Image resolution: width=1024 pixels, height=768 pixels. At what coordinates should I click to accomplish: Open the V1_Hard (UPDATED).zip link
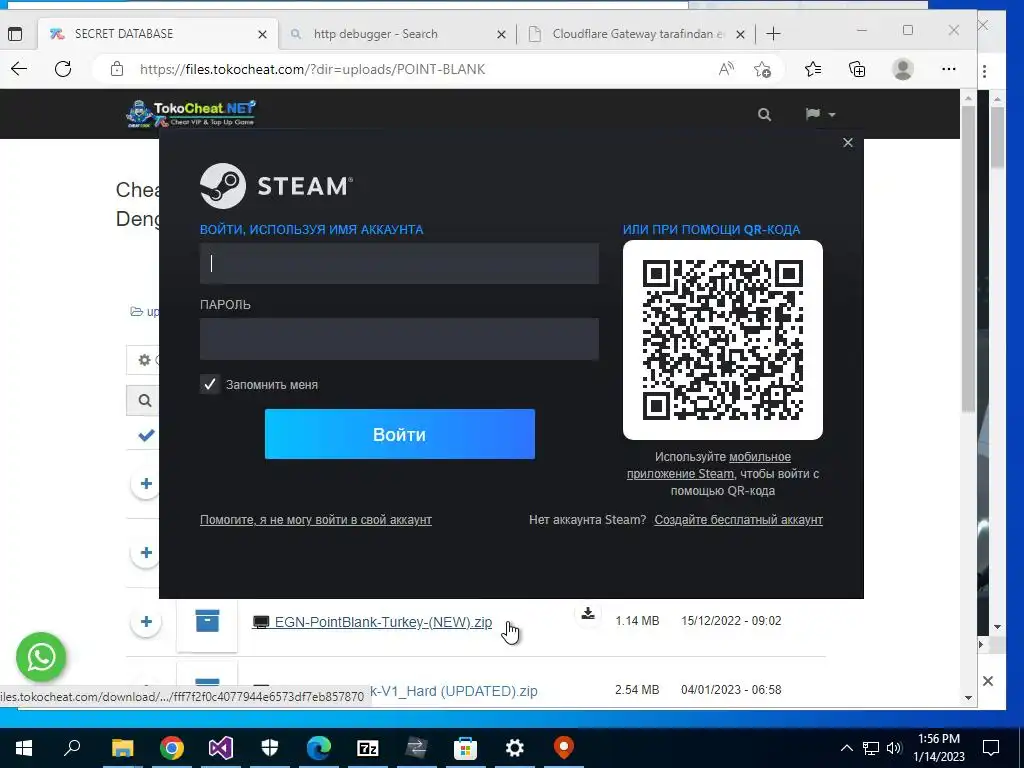tap(454, 691)
